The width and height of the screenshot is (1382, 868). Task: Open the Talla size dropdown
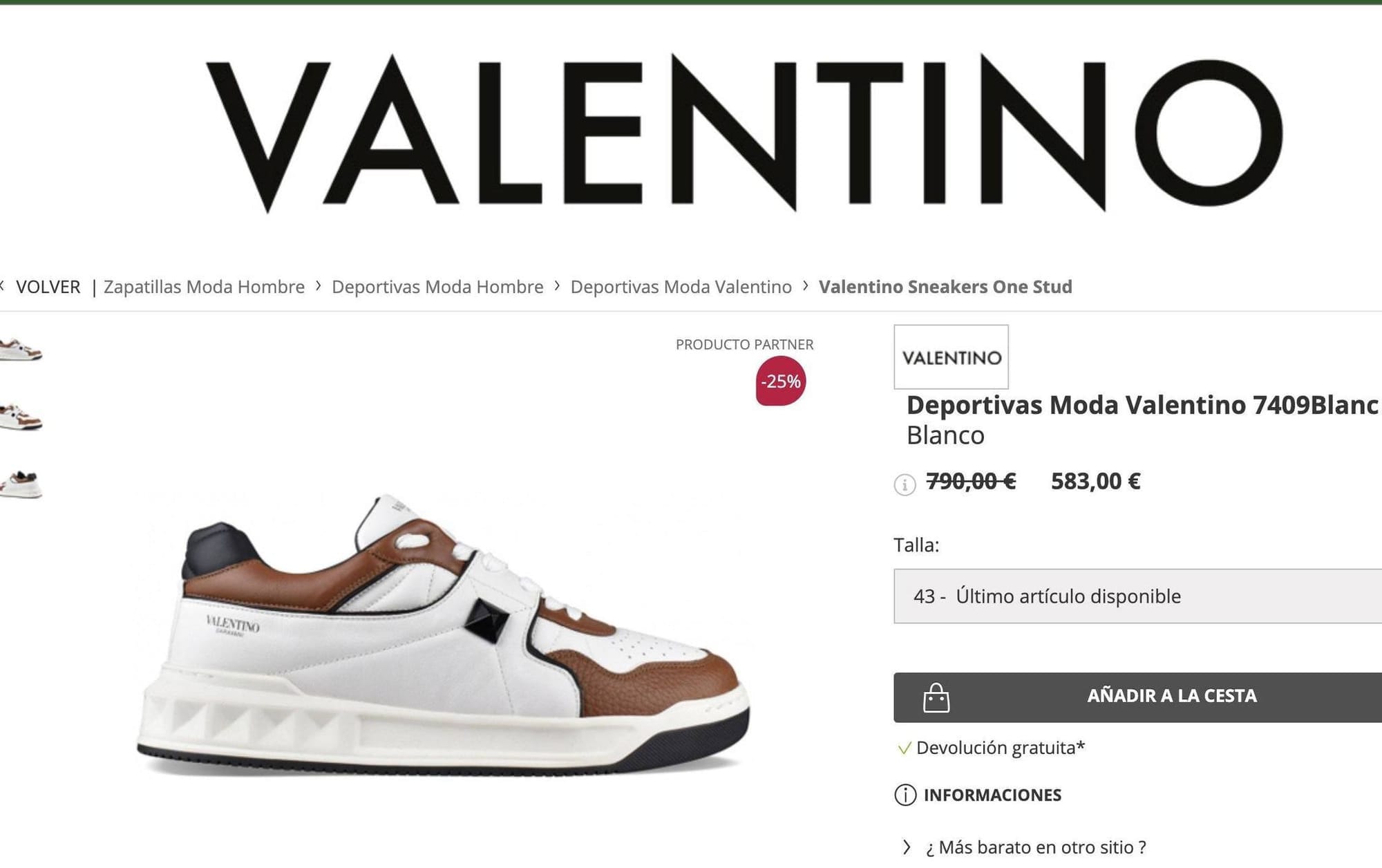[x=1137, y=596]
